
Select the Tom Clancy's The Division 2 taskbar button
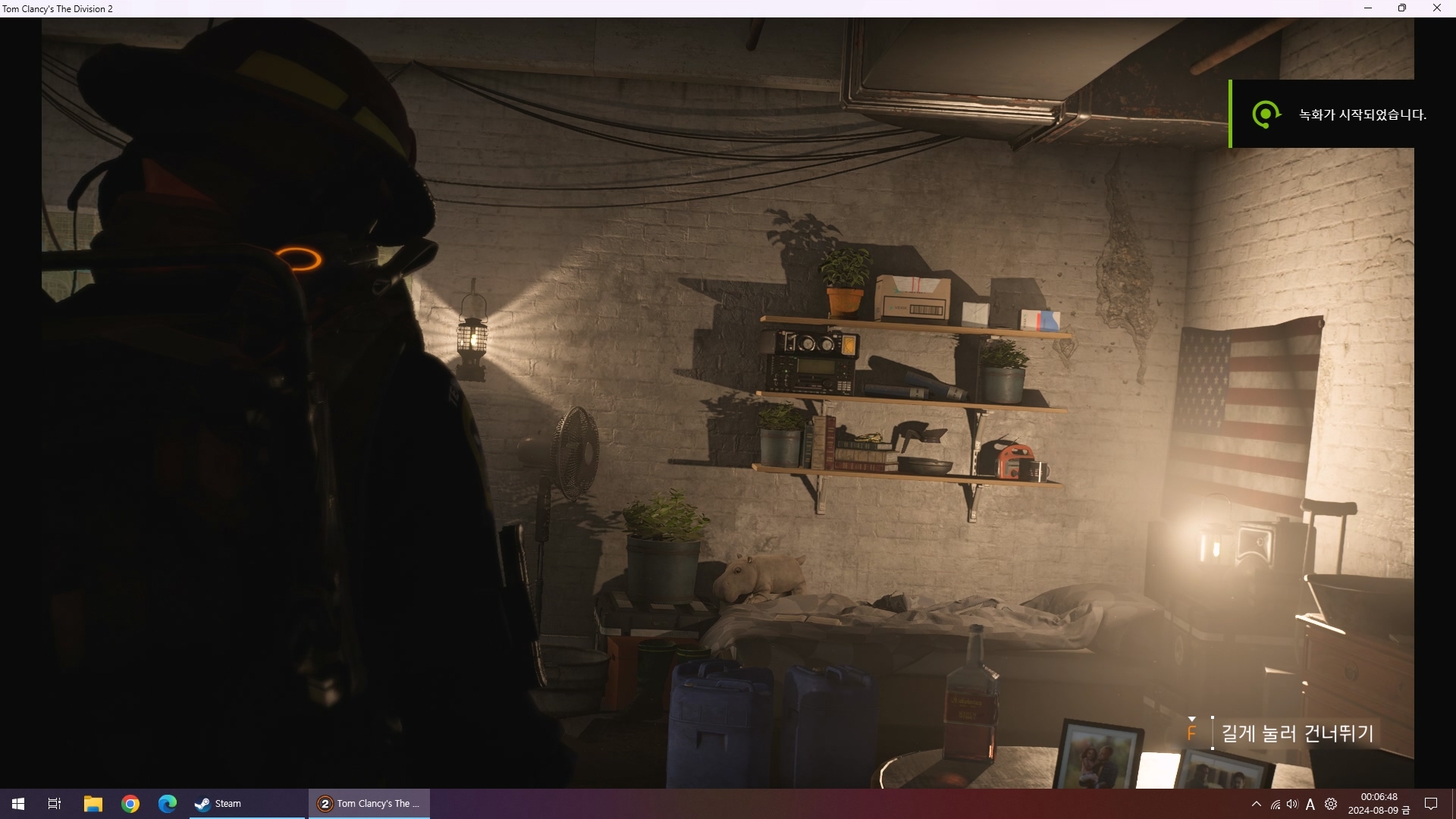(369, 804)
